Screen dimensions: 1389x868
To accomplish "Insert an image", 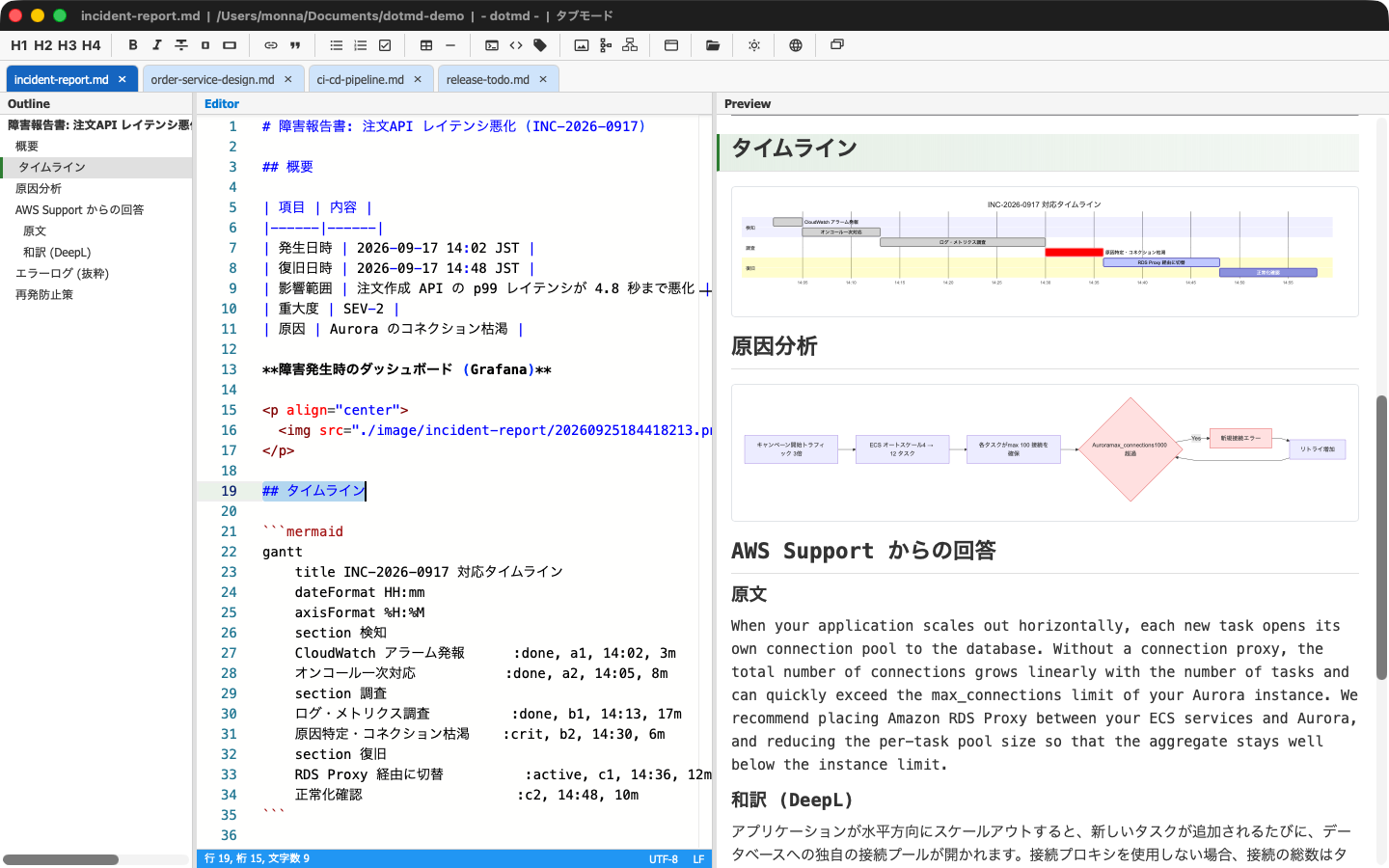I will 582,45.
